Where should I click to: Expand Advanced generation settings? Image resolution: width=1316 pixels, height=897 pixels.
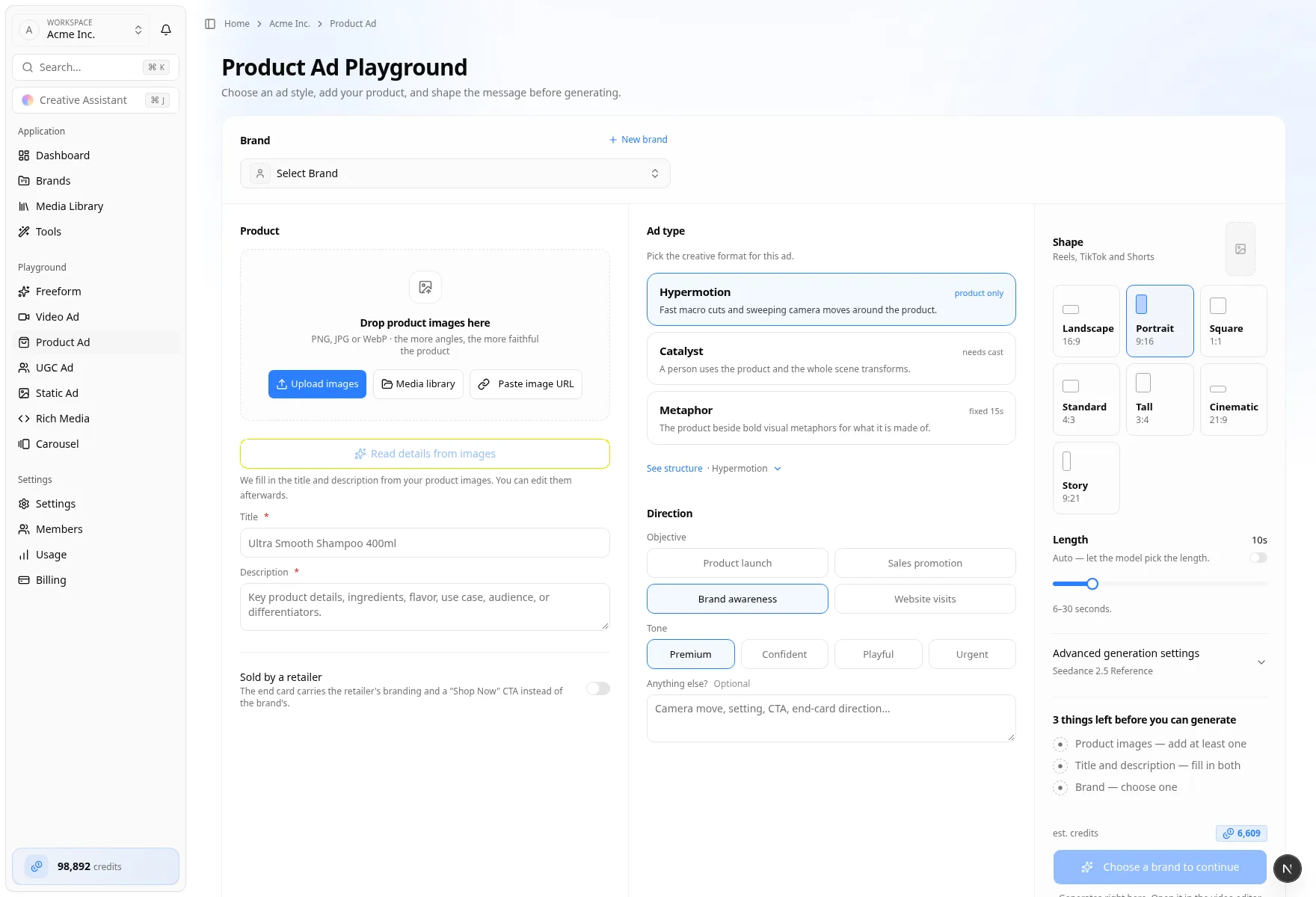point(1160,662)
